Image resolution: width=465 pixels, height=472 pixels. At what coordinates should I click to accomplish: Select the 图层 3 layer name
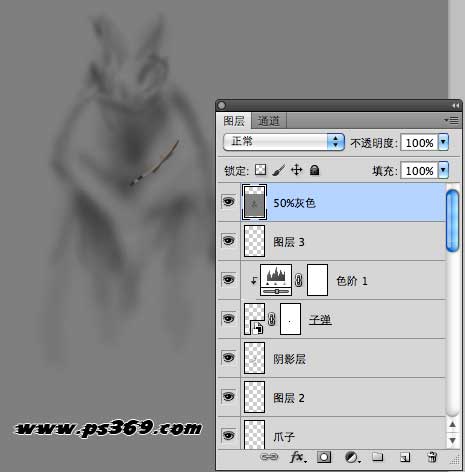tap(289, 242)
